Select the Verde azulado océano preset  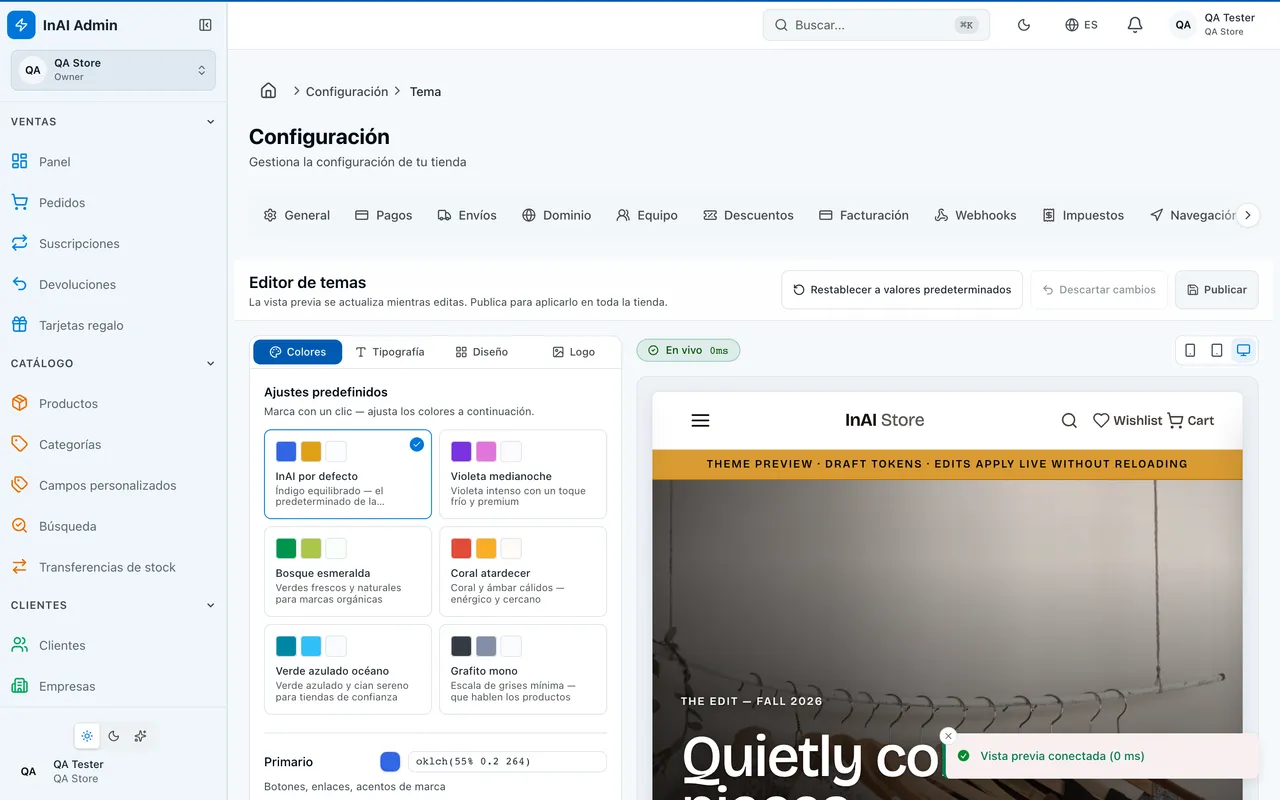click(348, 670)
